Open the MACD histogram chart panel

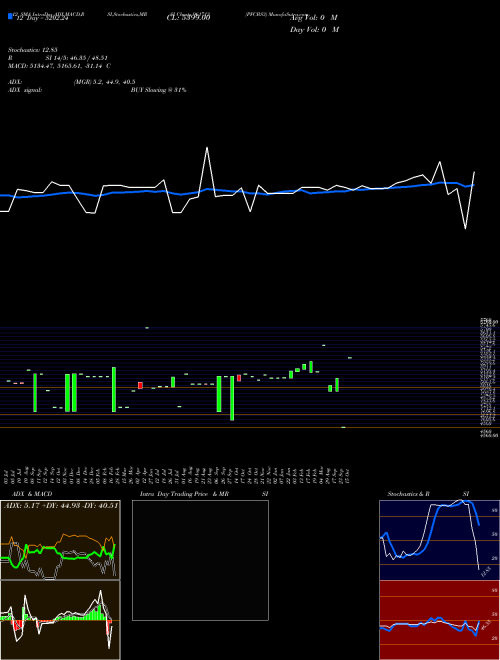tap(60, 620)
